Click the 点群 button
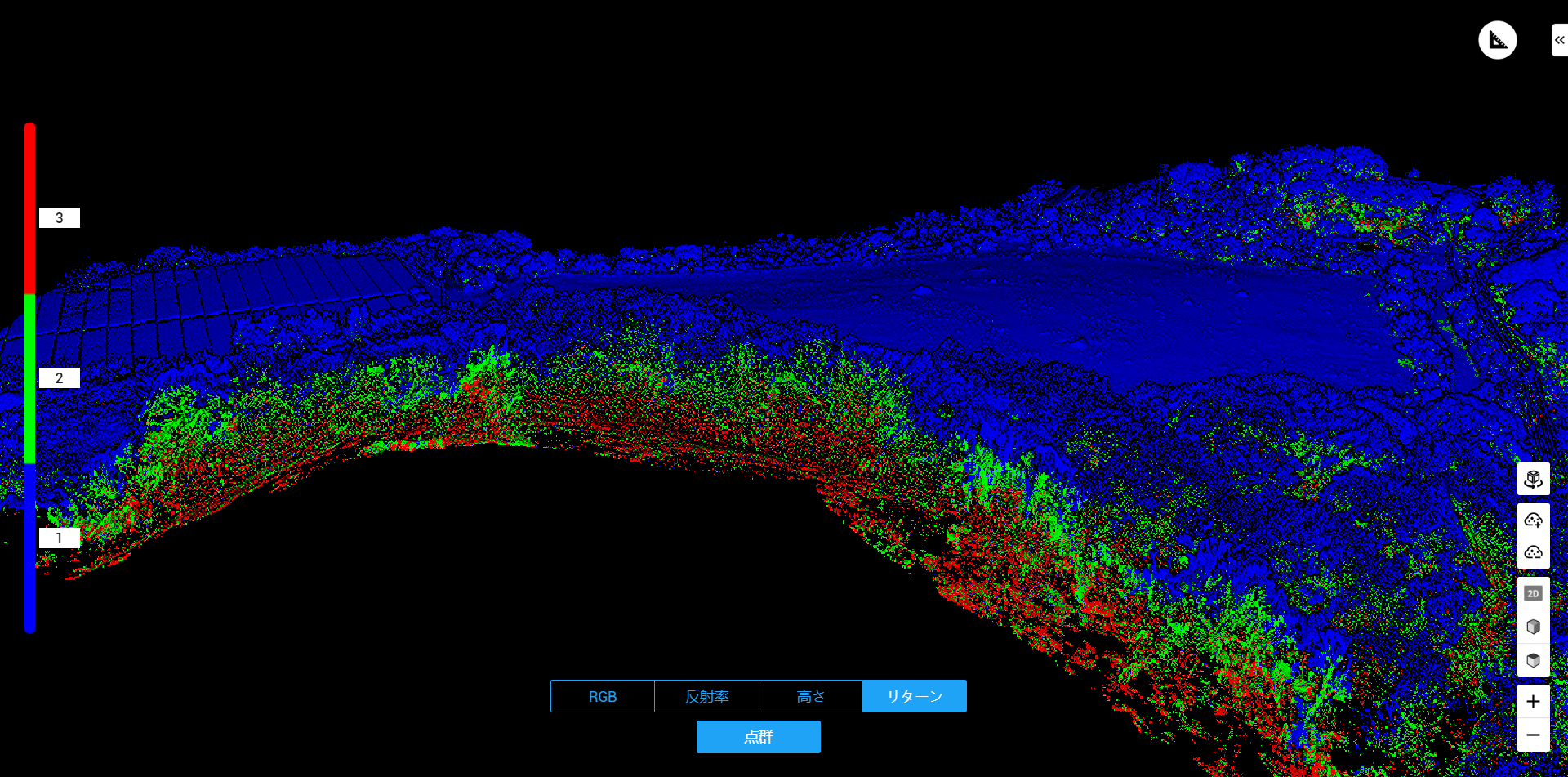Screen dimensions: 1568x777 (759, 737)
